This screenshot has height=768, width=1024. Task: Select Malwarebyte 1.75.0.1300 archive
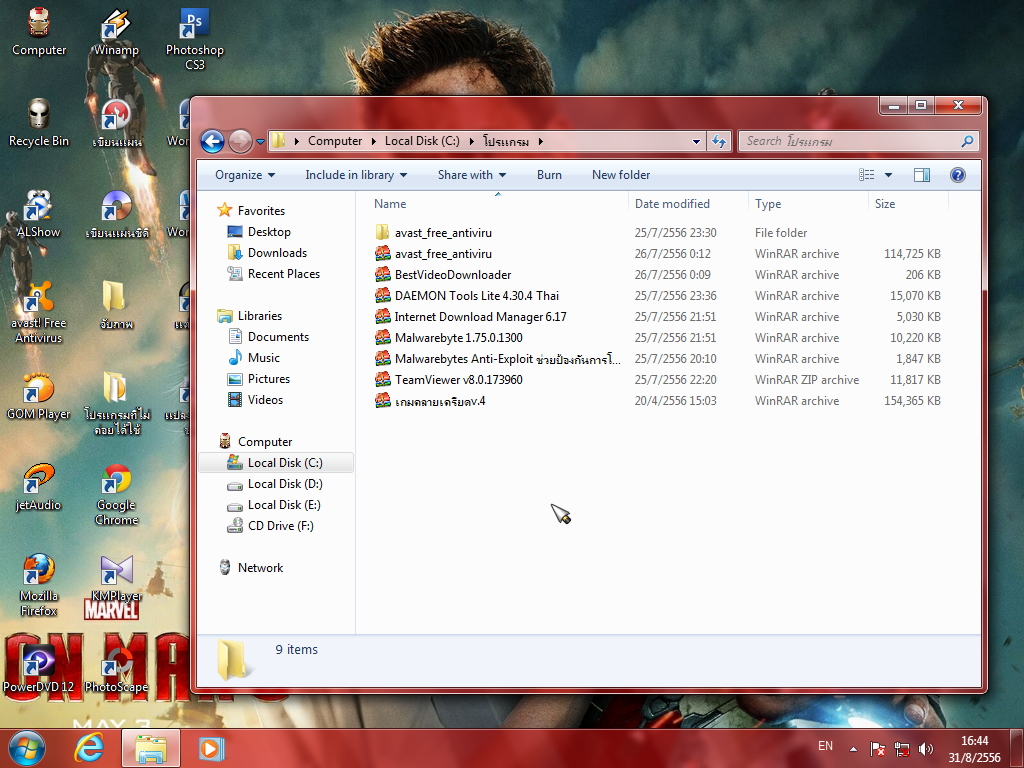coord(458,338)
